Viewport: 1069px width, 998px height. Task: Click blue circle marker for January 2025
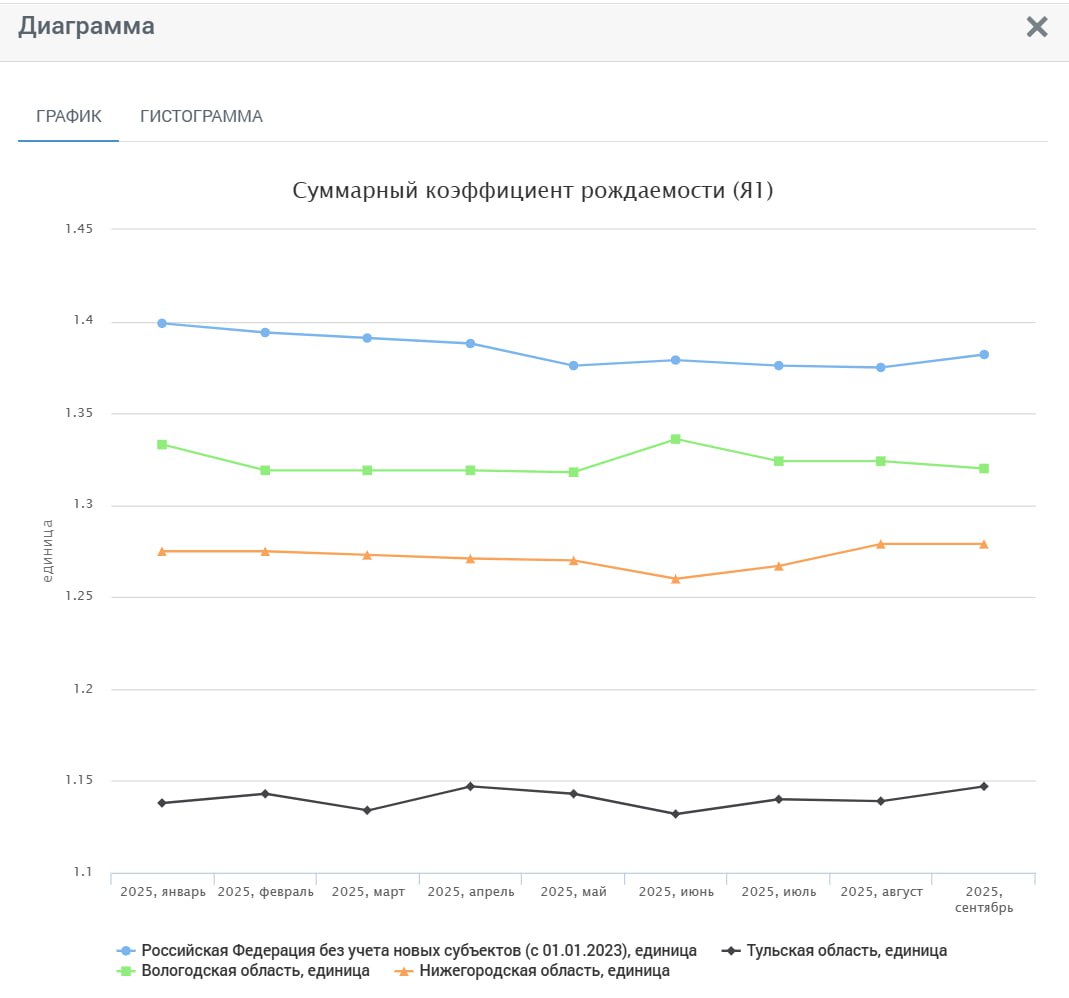pos(162,323)
